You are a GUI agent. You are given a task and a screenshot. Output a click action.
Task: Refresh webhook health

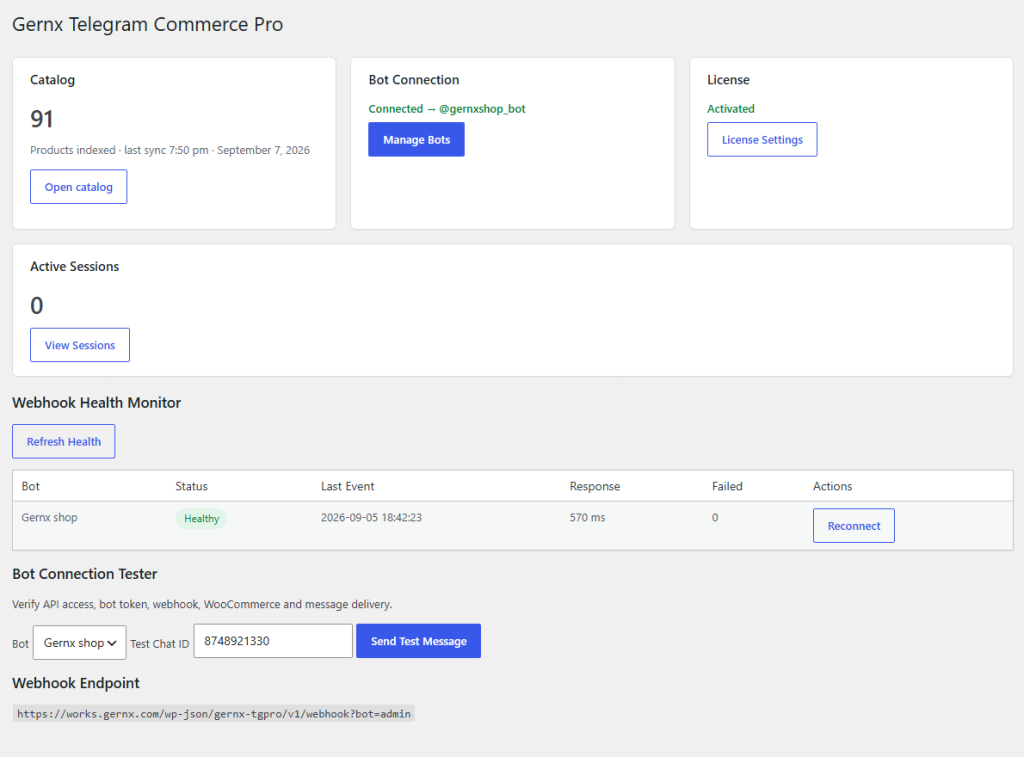63,442
